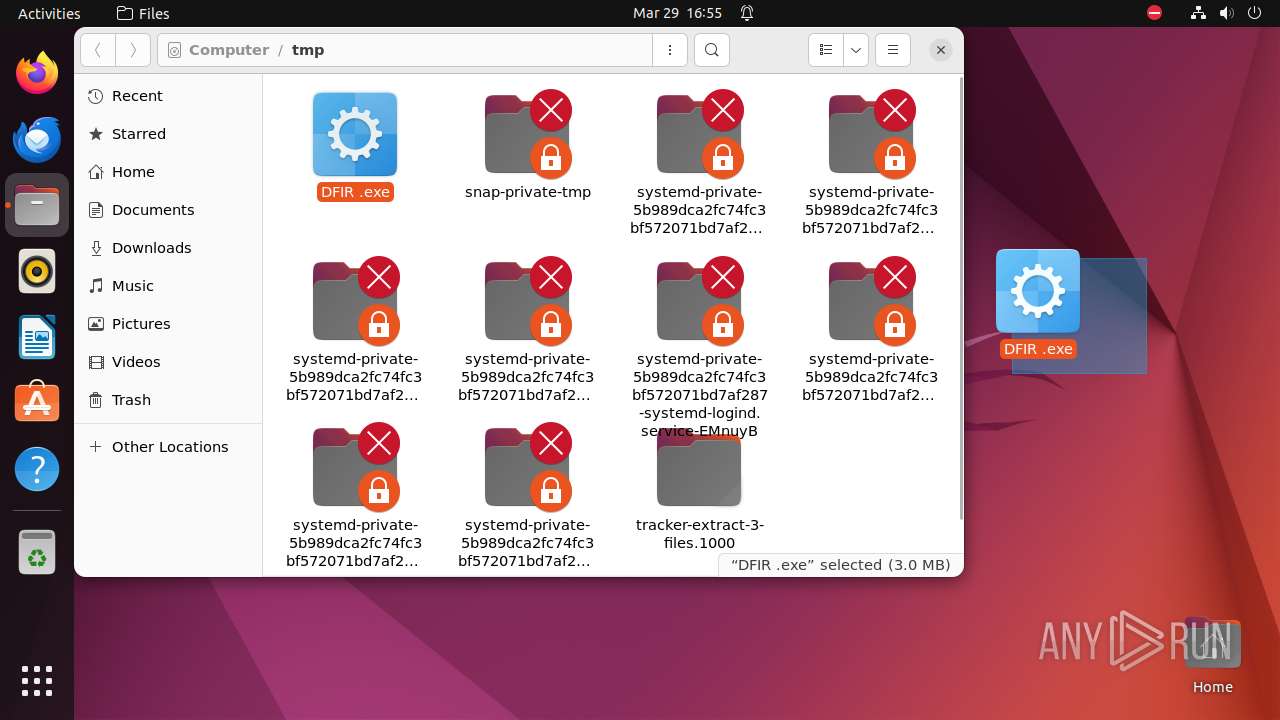Click tmp in the path bar

pos(308,50)
